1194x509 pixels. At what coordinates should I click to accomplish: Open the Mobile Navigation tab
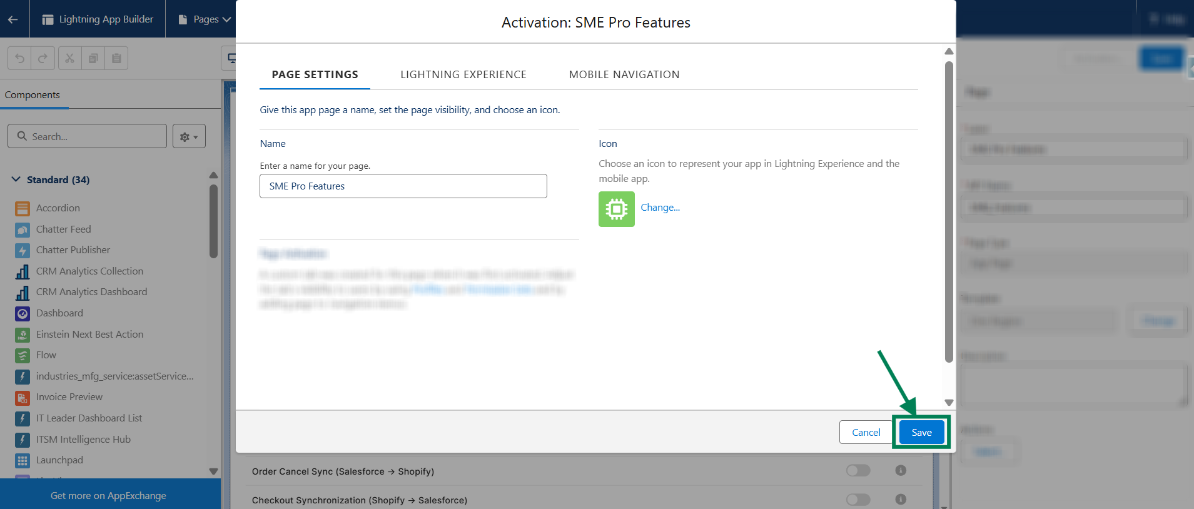click(x=624, y=74)
